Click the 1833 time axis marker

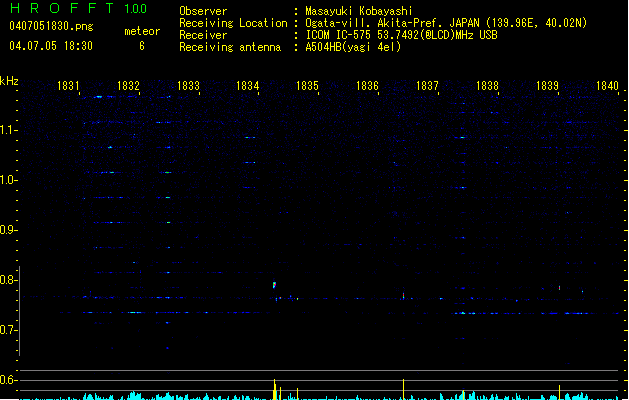[188, 86]
